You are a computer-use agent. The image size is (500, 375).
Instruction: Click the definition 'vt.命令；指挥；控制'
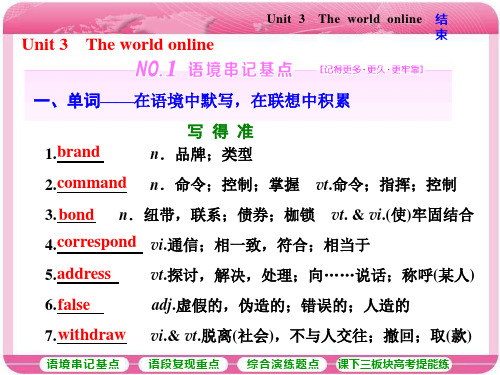coord(386,185)
